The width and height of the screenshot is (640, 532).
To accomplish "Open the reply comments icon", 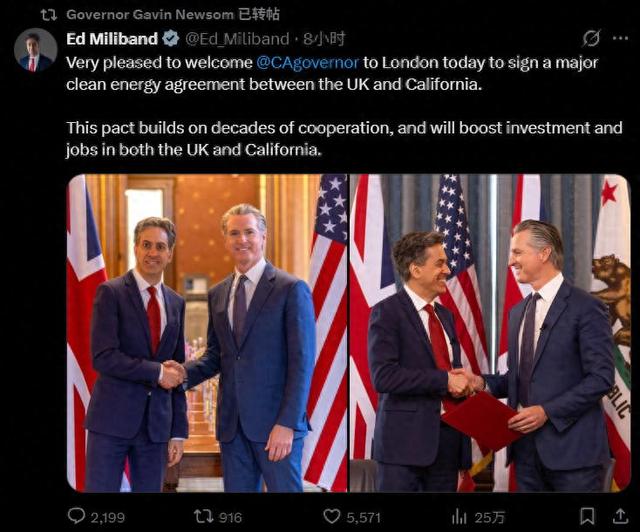I will tap(76, 516).
